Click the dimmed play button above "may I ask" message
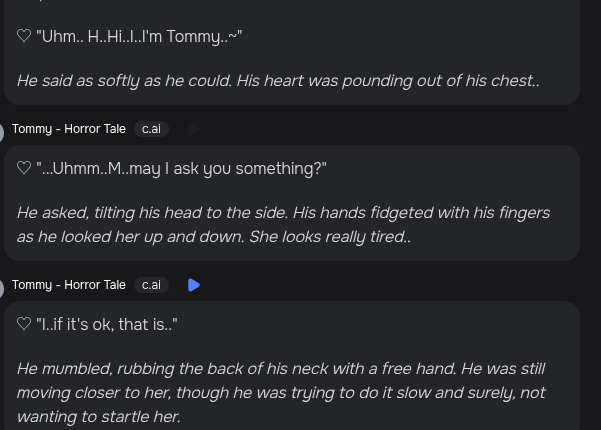Screen dimensions: 601x430 (194, 129)
